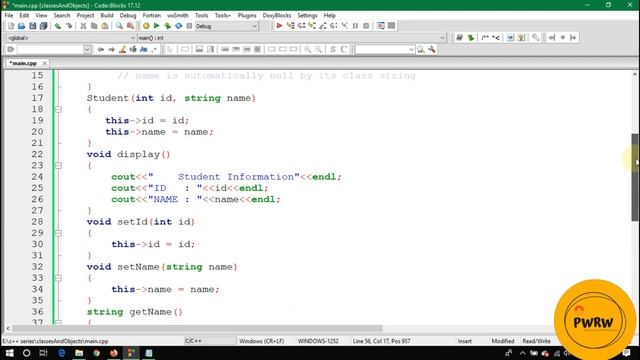The width and height of the screenshot is (640, 360).
Task: Open debugging windows icon
Action: coord(380,26)
